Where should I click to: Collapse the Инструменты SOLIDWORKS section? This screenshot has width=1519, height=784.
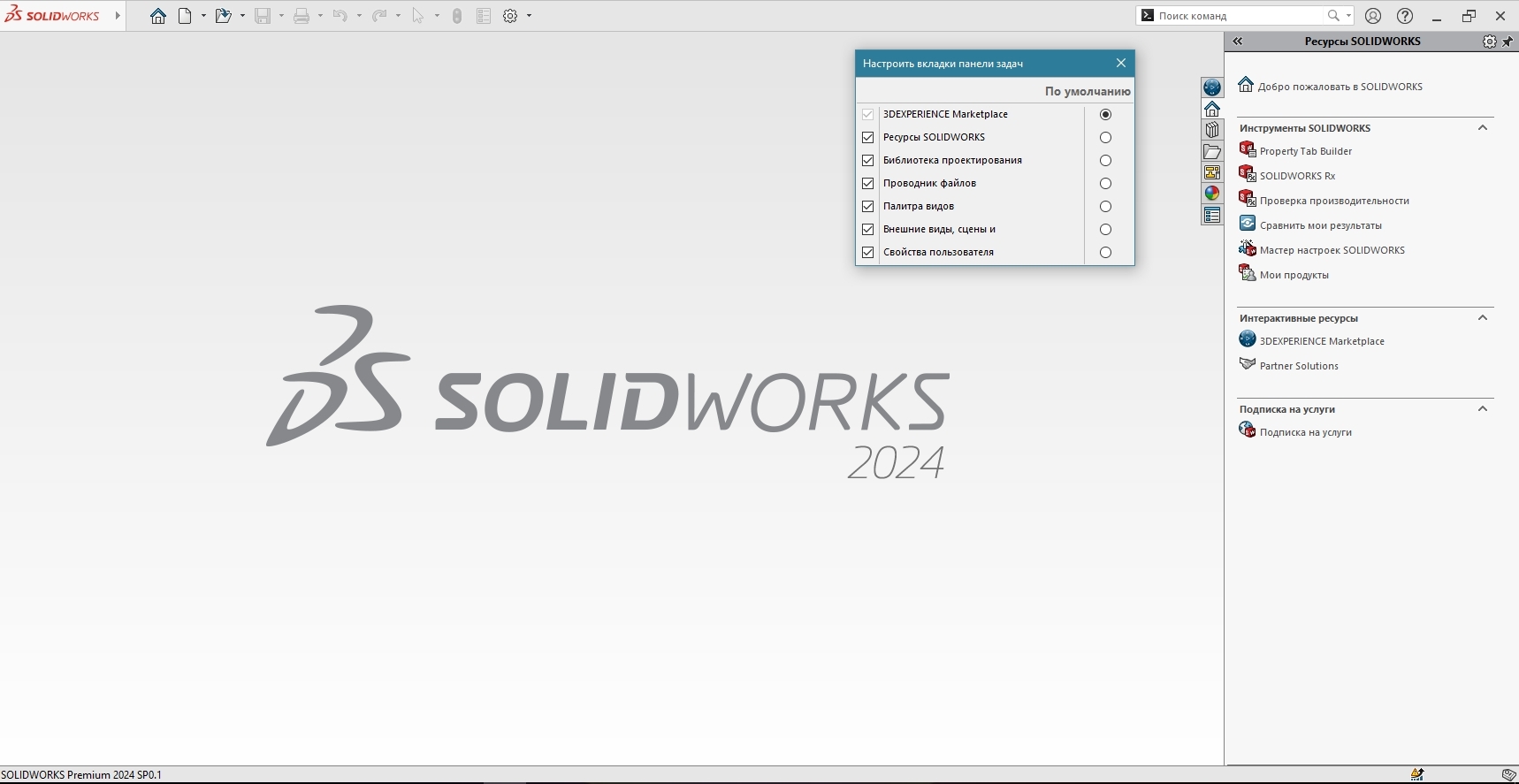(1483, 128)
